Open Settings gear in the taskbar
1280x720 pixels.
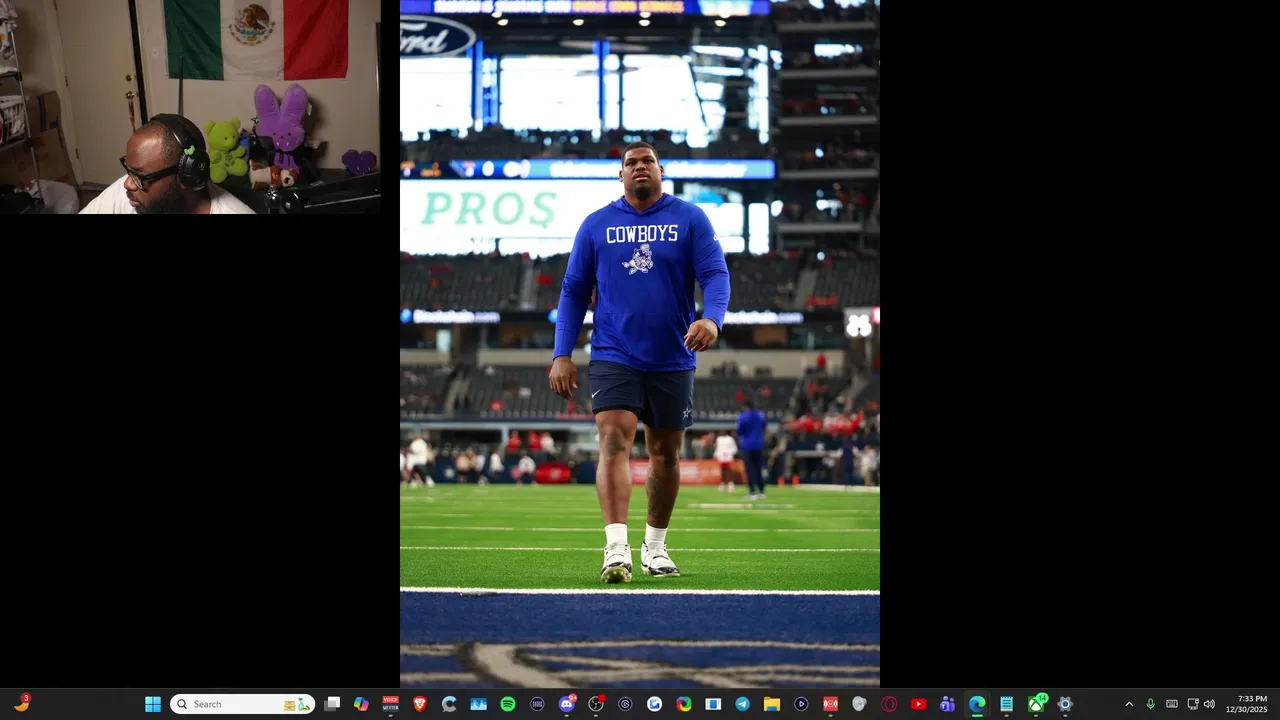(1065, 704)
